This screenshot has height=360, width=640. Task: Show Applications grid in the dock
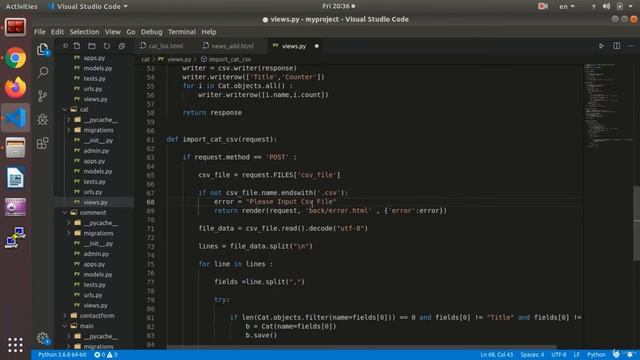pos(16,345)
